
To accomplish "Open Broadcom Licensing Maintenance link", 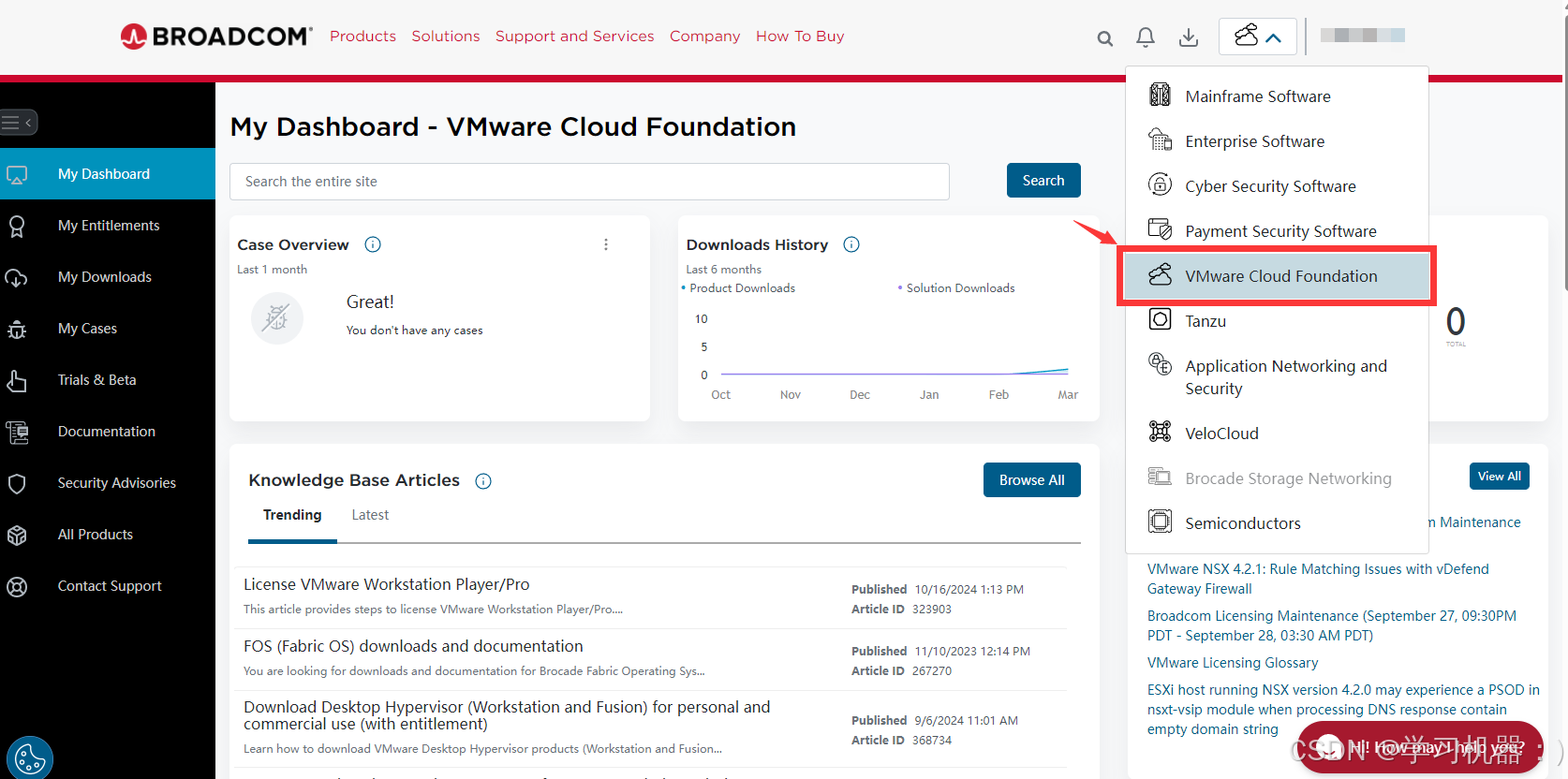I will point(1332,625).
